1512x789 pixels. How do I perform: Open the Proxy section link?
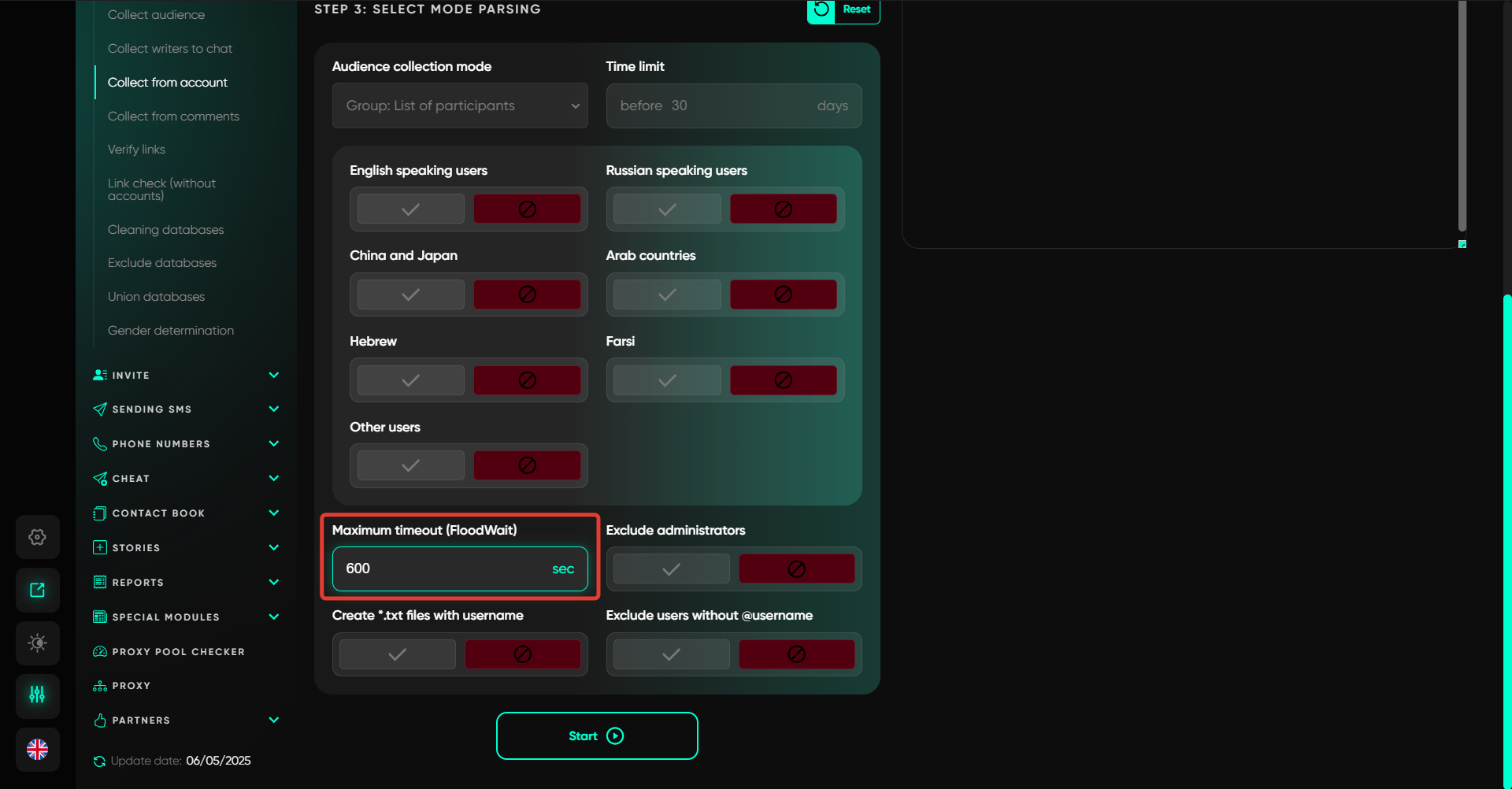pos(131,686)
